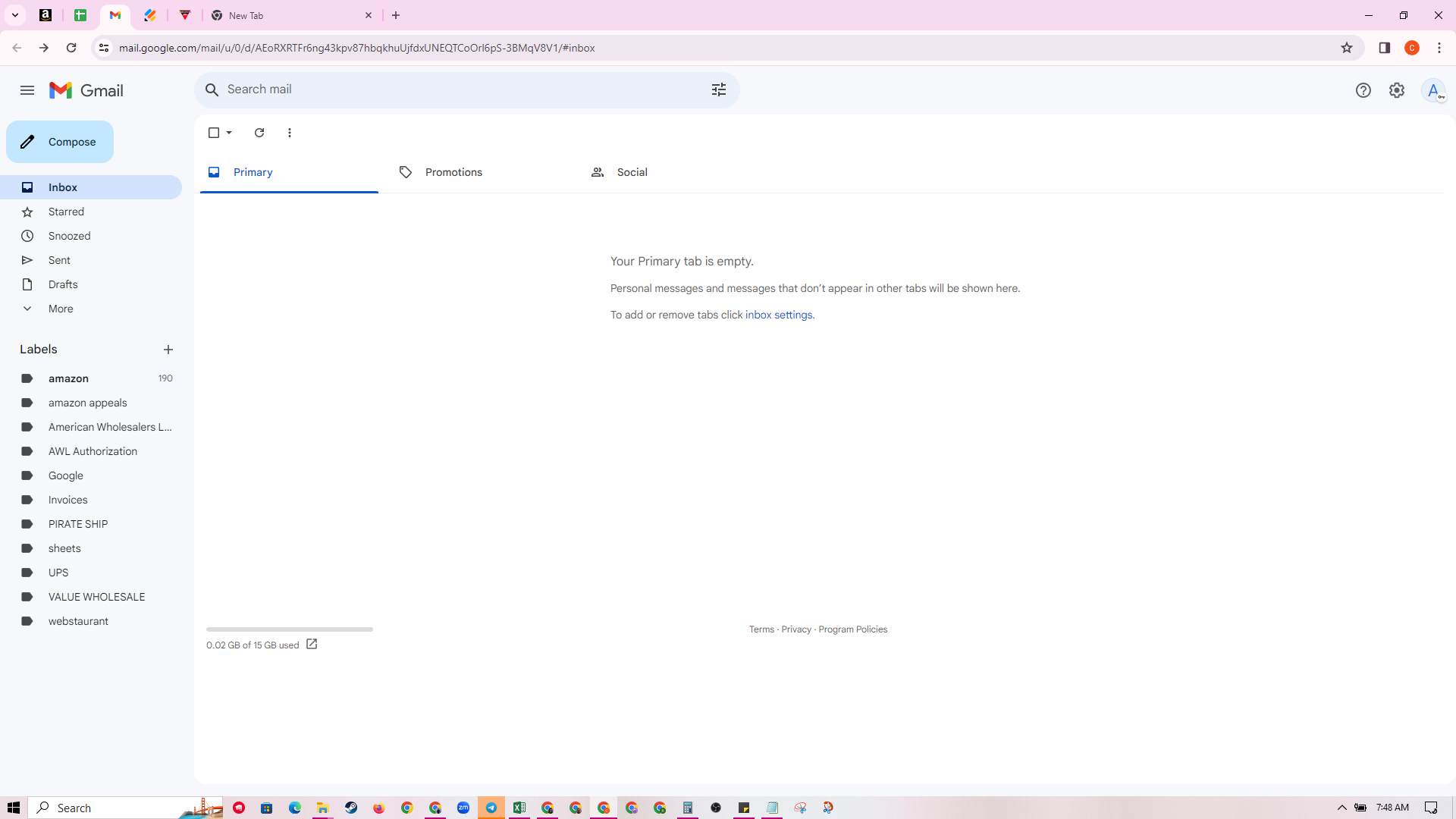Click the browser Back arrow
The width and height of the screenshot is (1456, 819).
(x=17, y=48)
